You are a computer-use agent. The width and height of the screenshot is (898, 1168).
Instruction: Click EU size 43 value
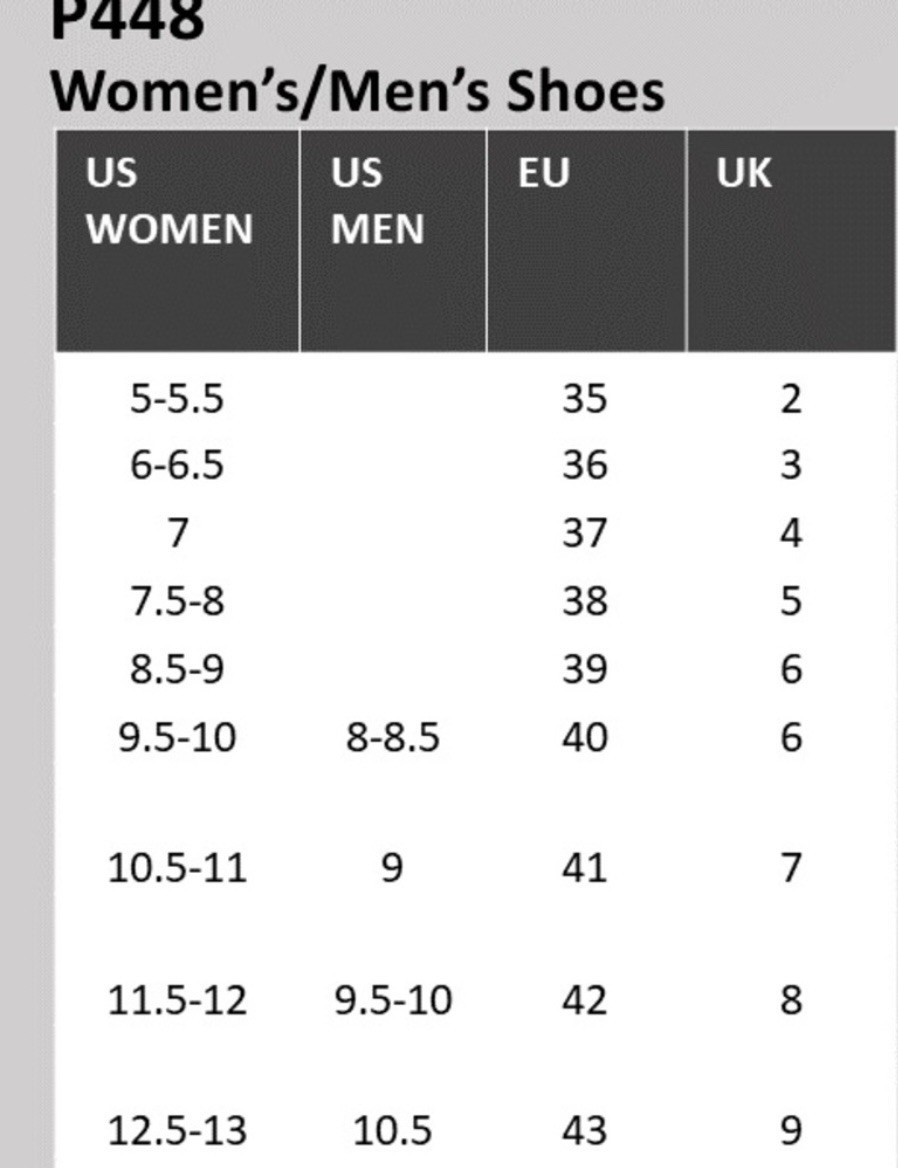coord(585,1131)
